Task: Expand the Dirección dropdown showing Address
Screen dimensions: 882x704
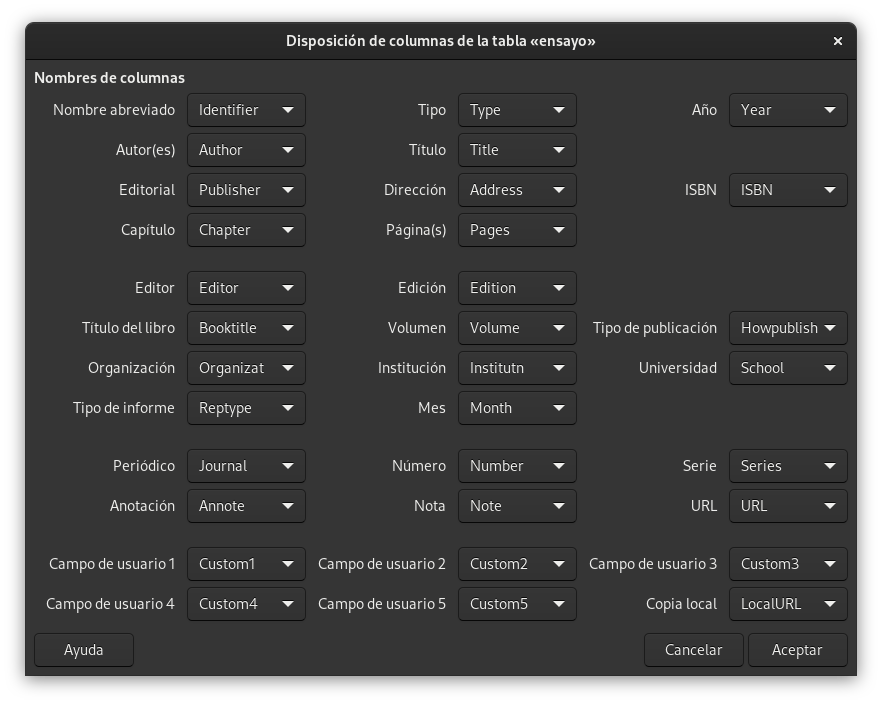Action: tap(517, 190)
